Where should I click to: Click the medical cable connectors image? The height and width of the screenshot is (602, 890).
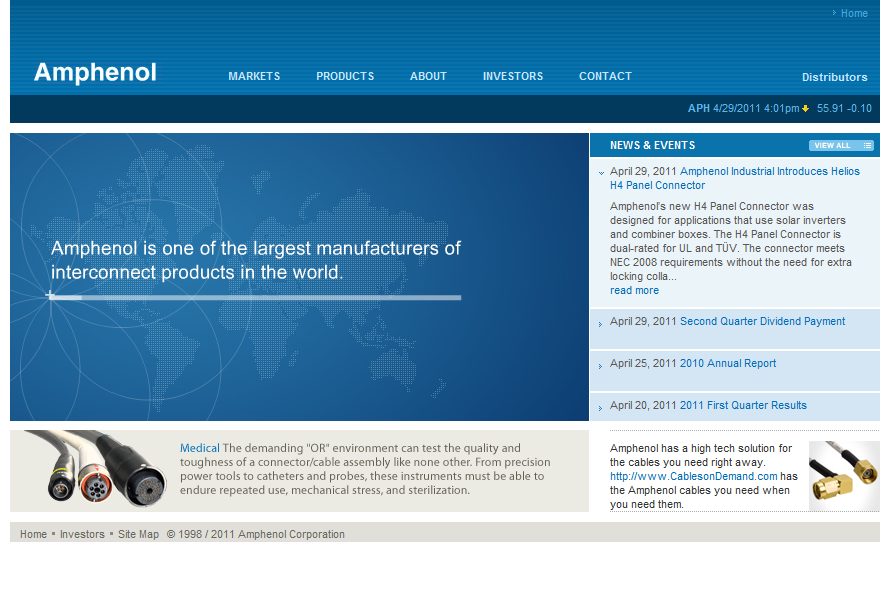(x=96, y=469)
